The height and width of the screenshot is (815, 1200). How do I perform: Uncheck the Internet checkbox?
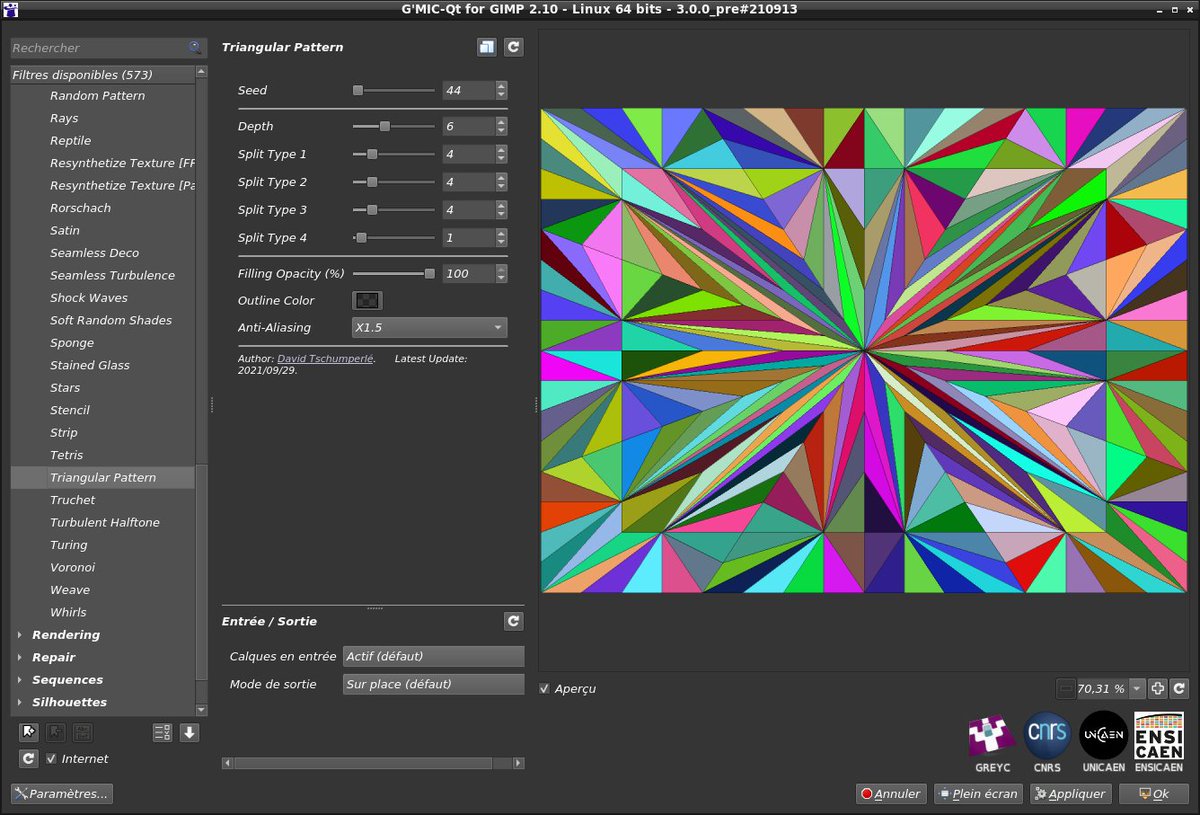click(x=52, y=759)
